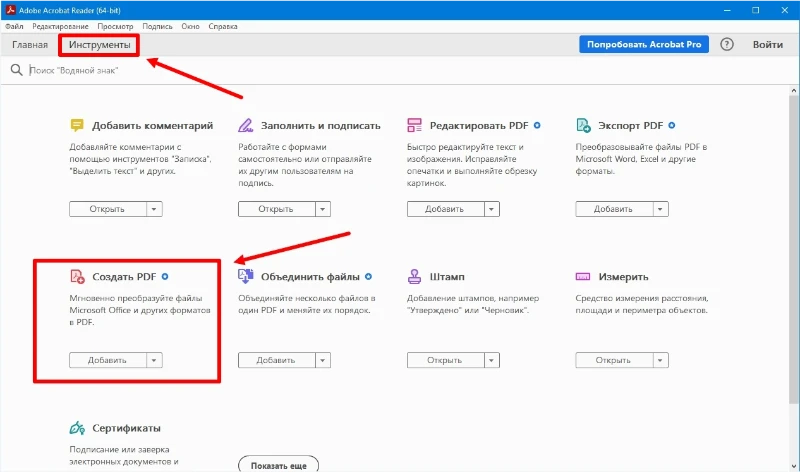800x472 pixels.
Task: Open help via the question mark icon
Action: tap(727, 44)
